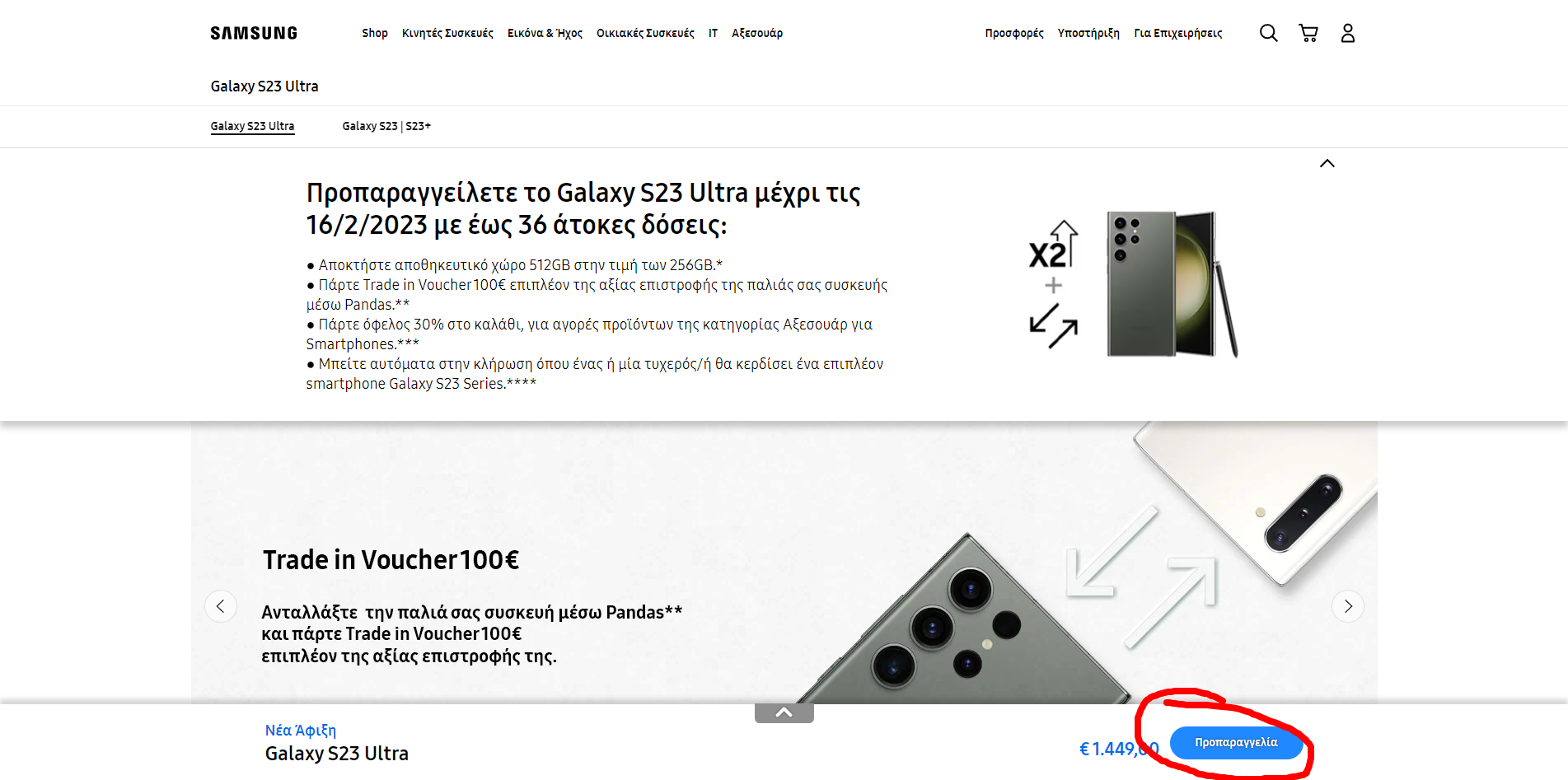Expand the bottom bar gray chevron tab
This screenshot has height=780, width=1568.
point(784,712)
